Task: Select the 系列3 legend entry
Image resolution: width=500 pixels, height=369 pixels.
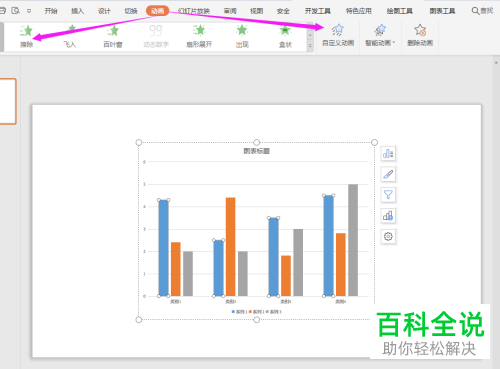Action: tap(273, 312)
